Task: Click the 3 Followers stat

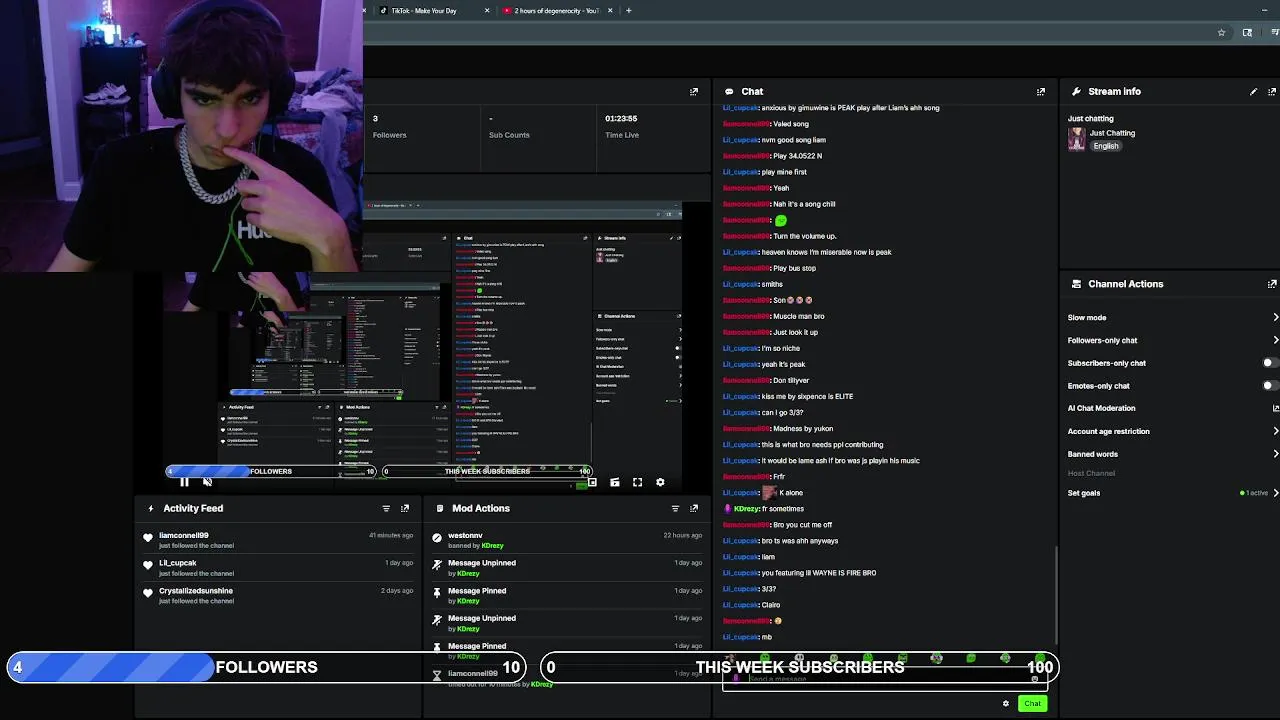Action: [389, 126]
